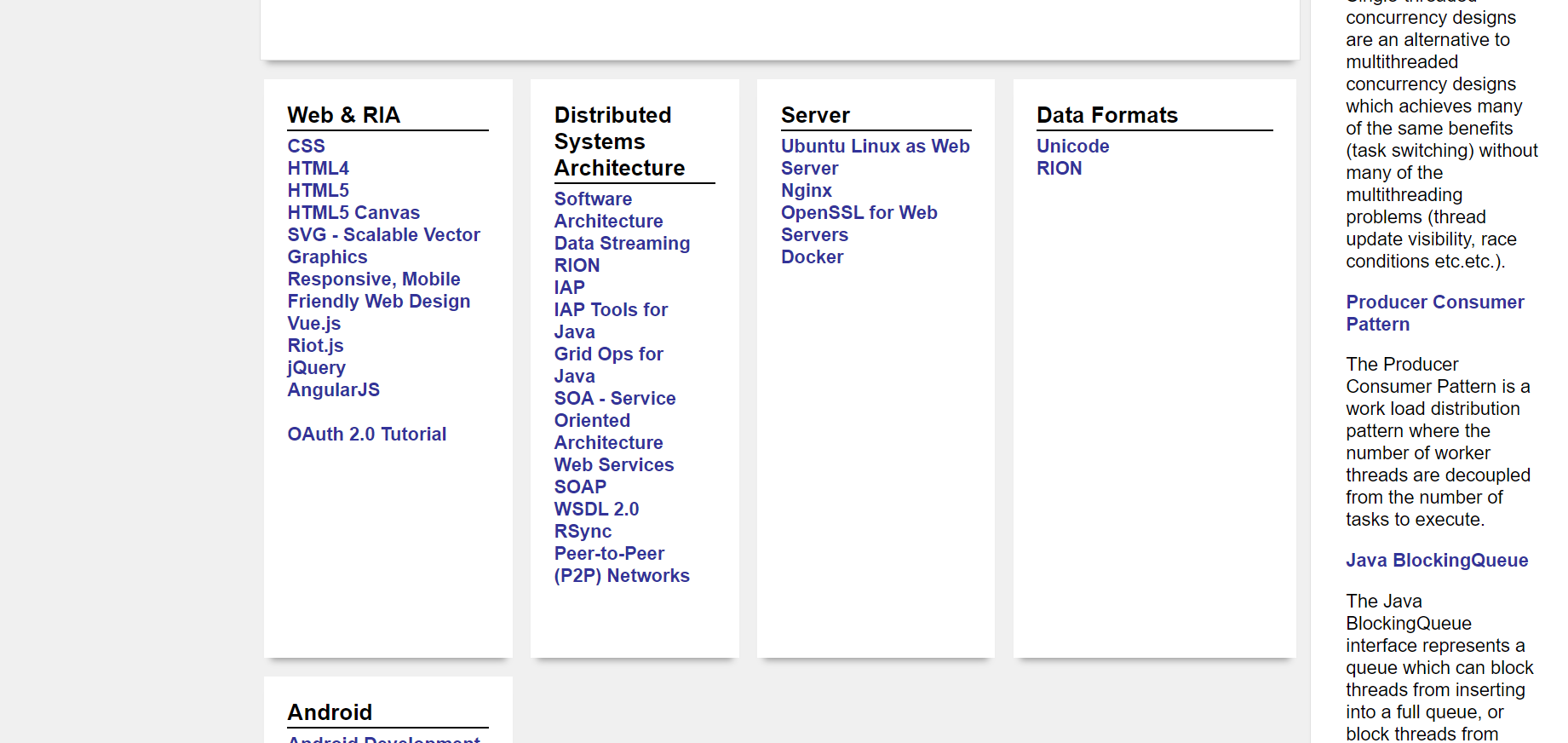Image resolution: width=1568 pixels, height=743 pixels.
Task: Open the Software Architecture link
Action: click(x=608, y=210)
